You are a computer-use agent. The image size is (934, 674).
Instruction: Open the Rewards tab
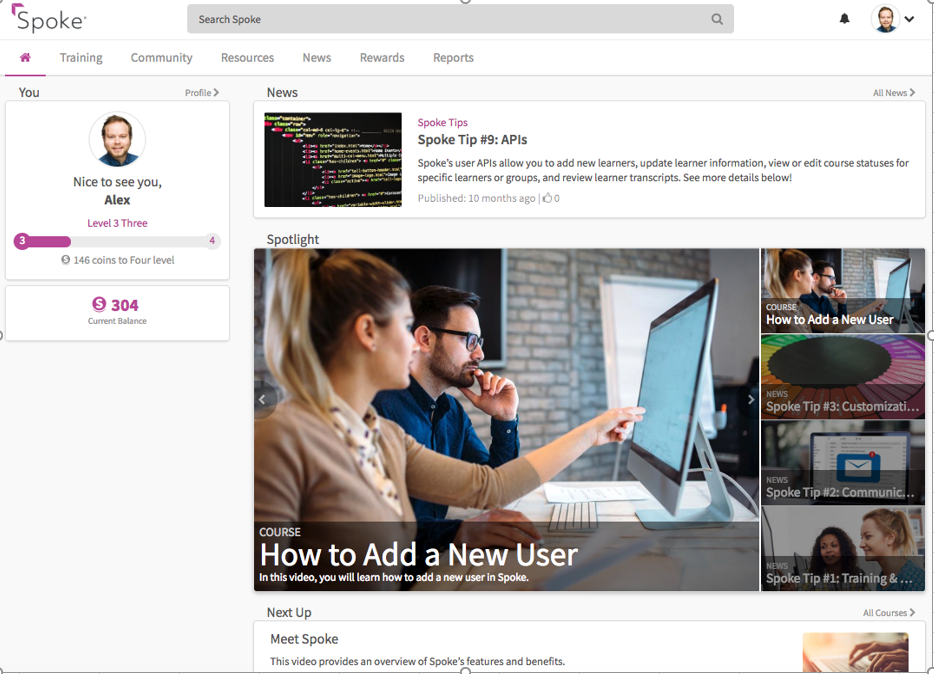point(382,58)
